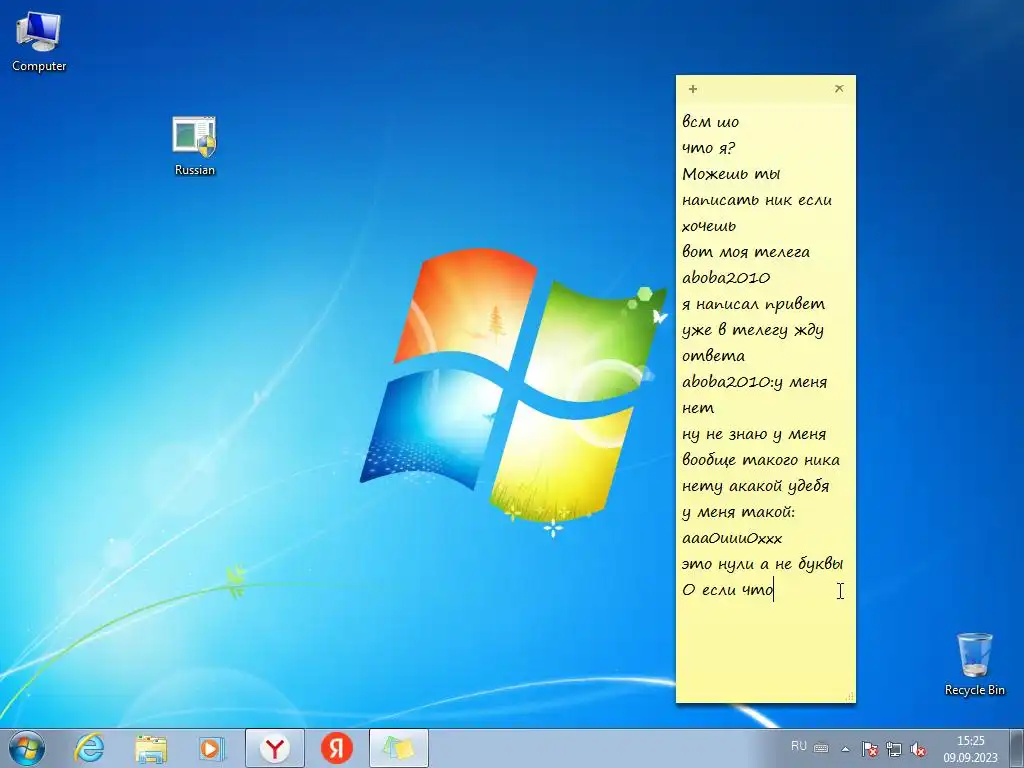Click the note line 'всм шо'
This screenshot has width=1024, height=768.
[711, 121]
